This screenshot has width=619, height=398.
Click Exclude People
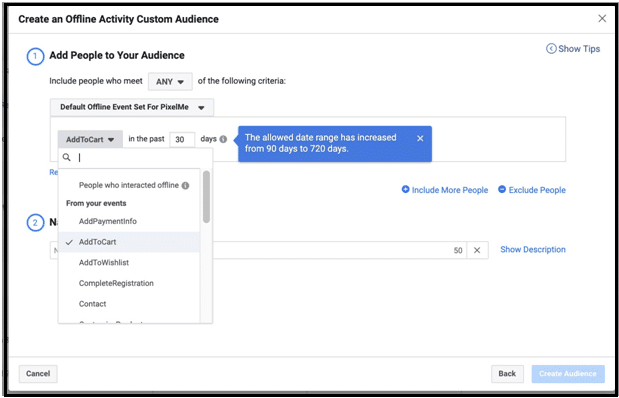[x=532, y=190]
